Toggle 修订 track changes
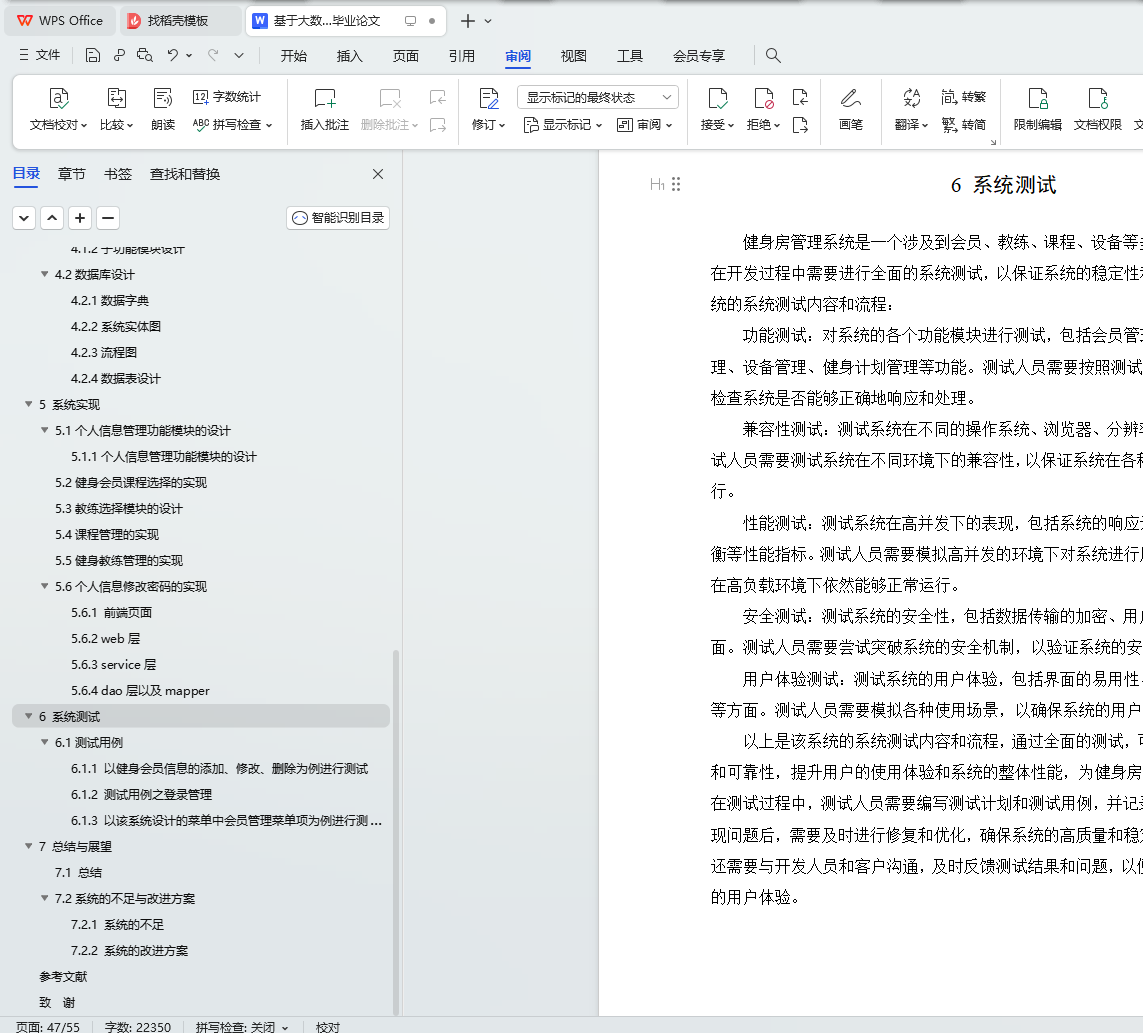 coord(488,109)
